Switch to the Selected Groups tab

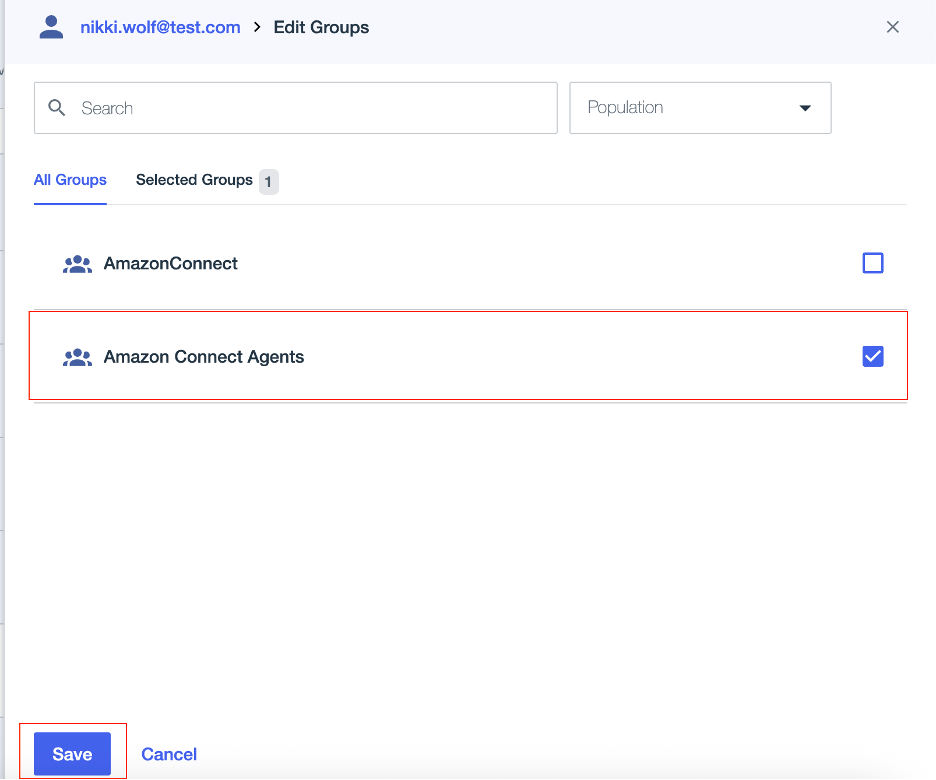[x=194, y=181]
